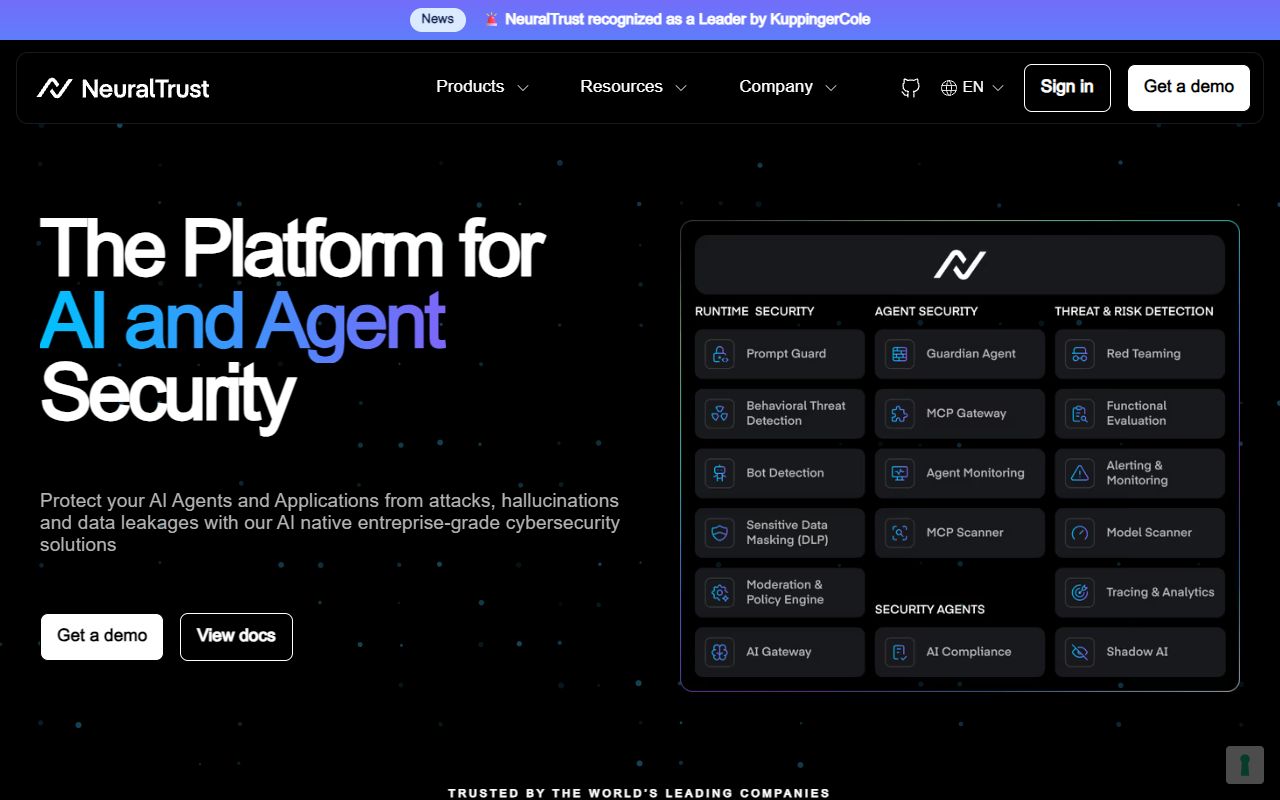Select the AI Gateway icon
Image resolution: width=1280 pixels, height=800 pixels.
tap(719, 651)
